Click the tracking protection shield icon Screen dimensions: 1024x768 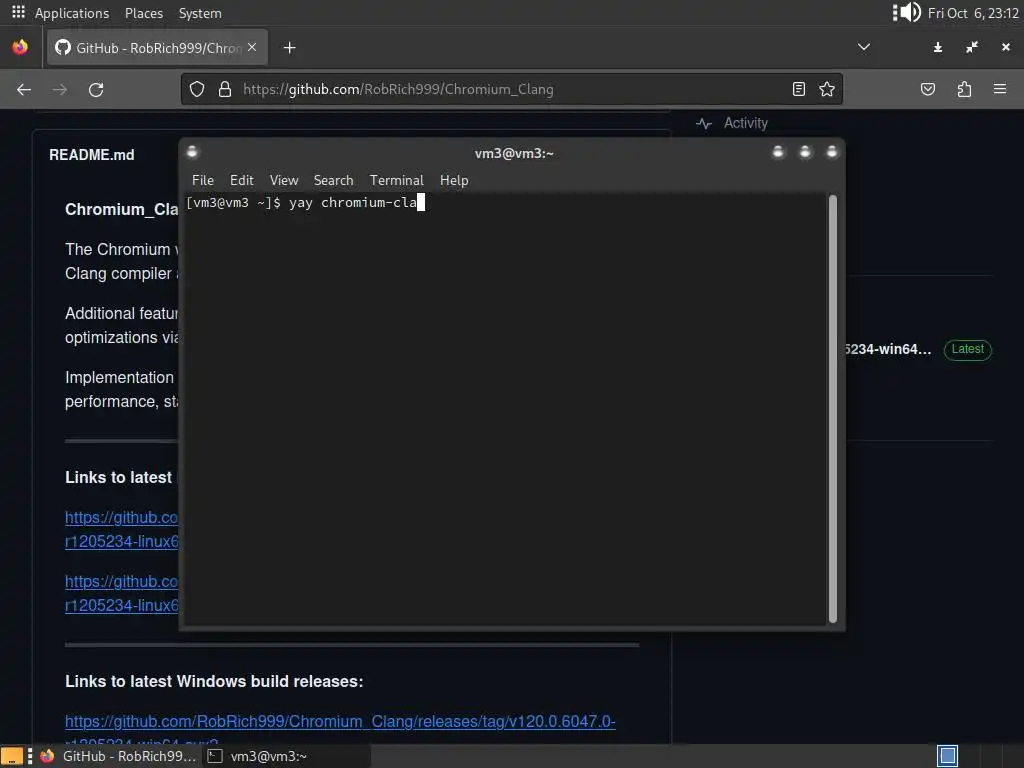point(197,89)
